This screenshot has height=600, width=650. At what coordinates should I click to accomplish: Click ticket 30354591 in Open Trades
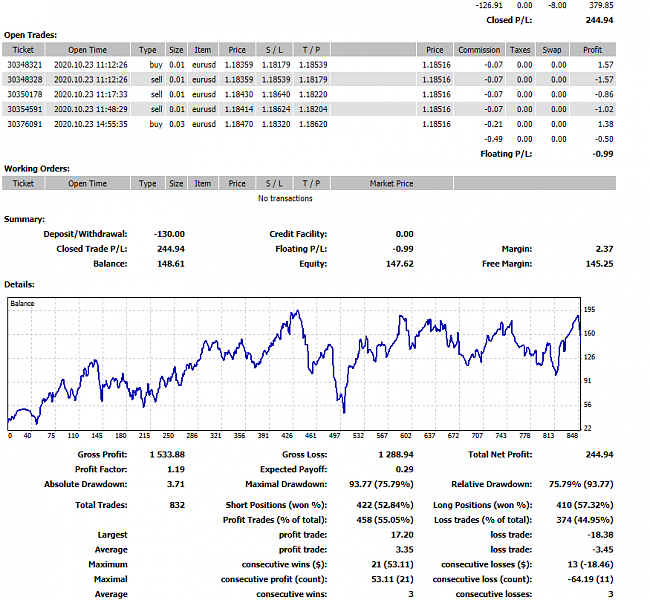(24, 109)
